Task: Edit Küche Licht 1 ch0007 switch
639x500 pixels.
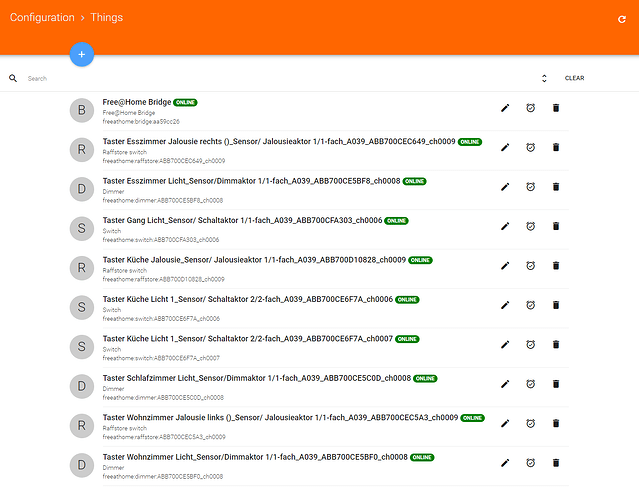Action: pyautogui.click(x=505, y=345)
